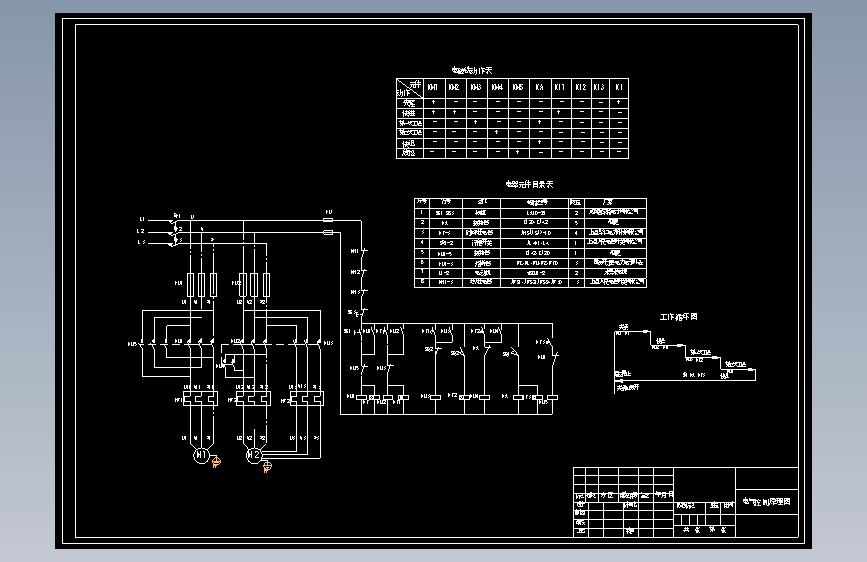Click the orange ground symbol beside M1
Viewport: 867px width, 562px height.
click(x=216, y=461)
